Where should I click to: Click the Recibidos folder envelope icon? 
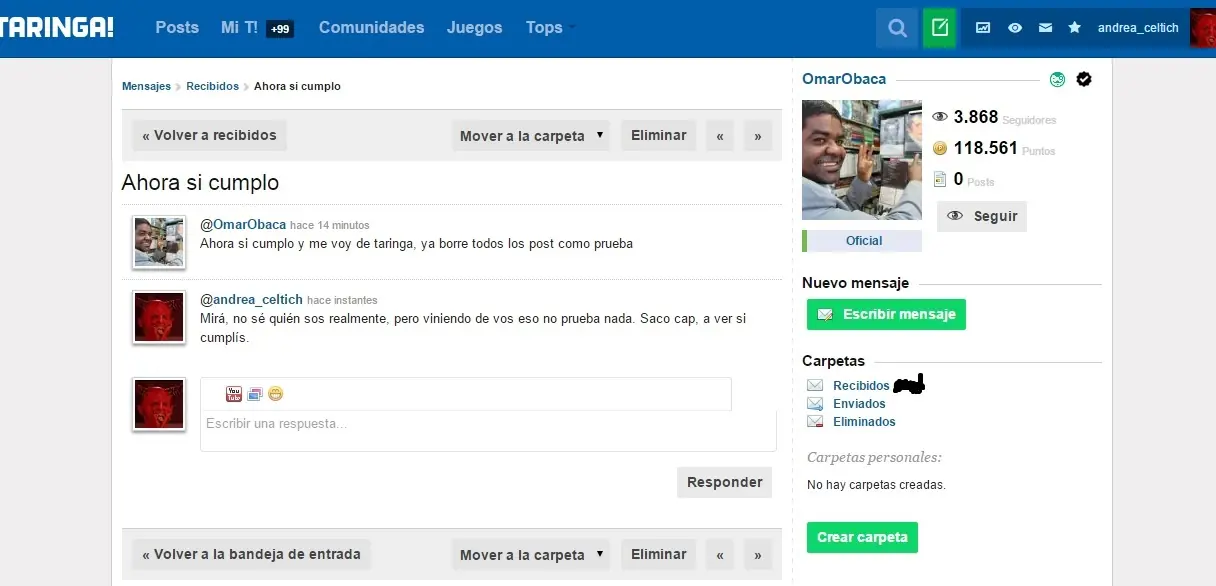(815, 385)
